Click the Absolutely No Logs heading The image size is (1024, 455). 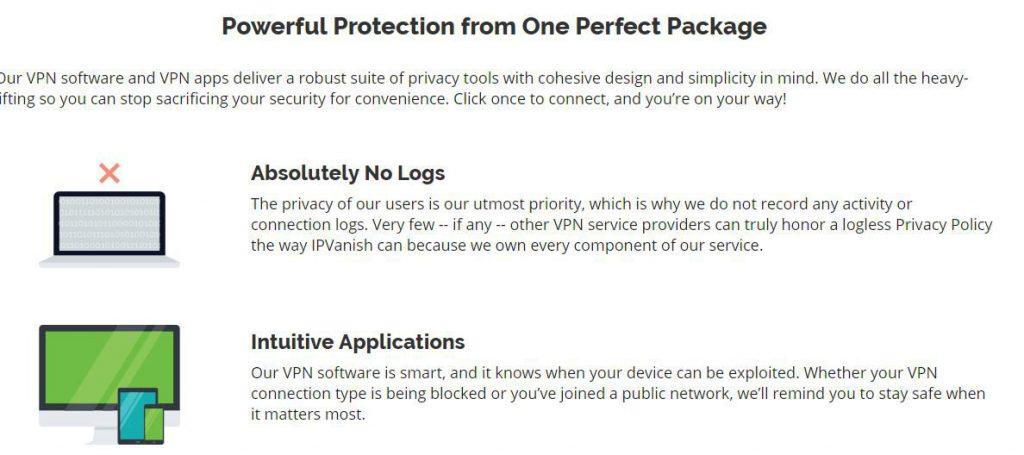[x=348, y=173]
